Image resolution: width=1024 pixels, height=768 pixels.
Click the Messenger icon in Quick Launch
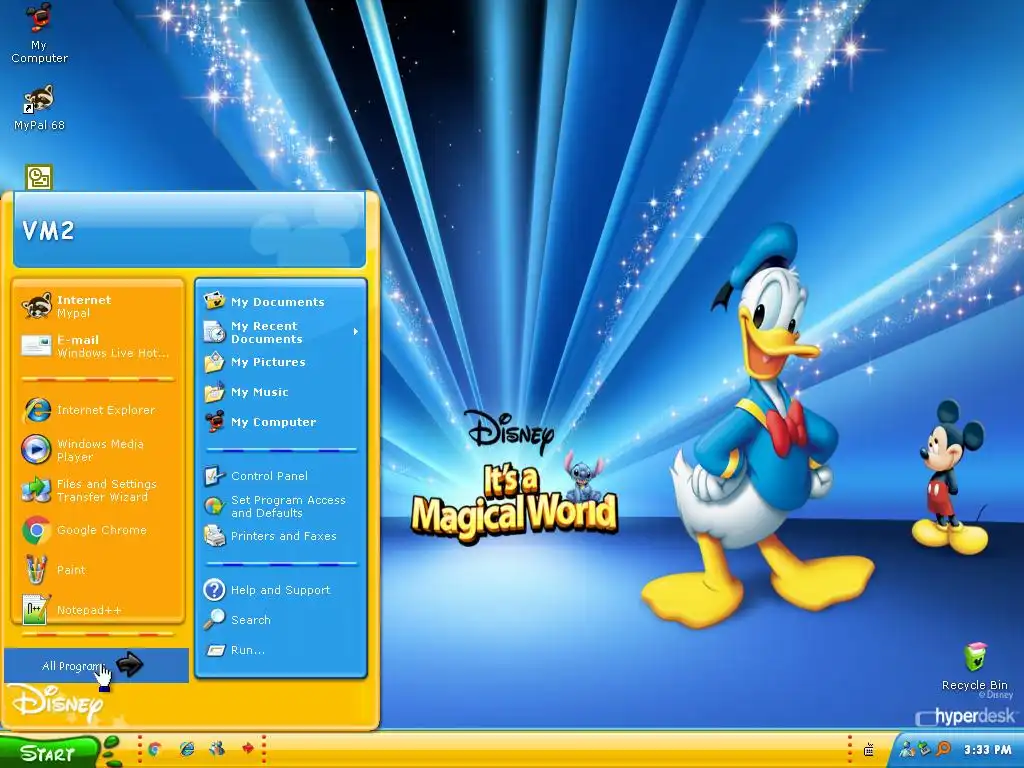pos(217,749)
